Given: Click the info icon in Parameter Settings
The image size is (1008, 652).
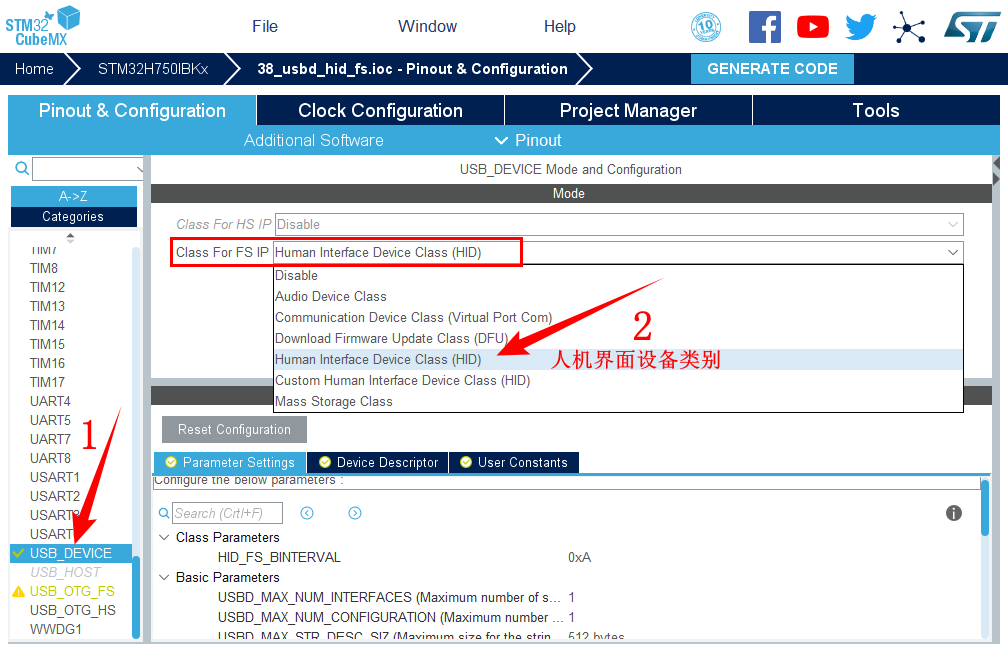Looking at the screenshot, I should [953, 513].
